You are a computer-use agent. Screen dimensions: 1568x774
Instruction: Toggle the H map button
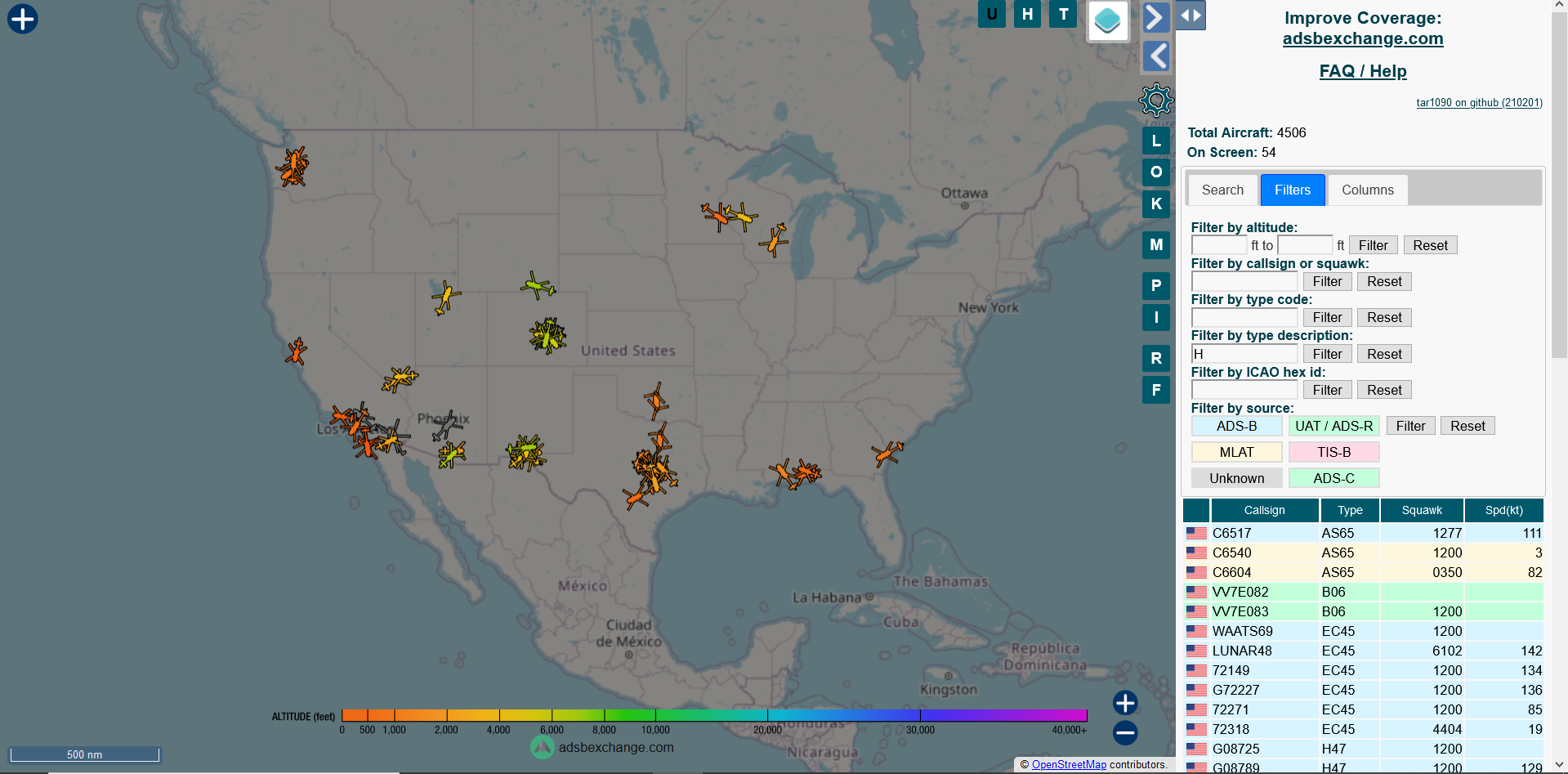click(x=1027, y=14)
